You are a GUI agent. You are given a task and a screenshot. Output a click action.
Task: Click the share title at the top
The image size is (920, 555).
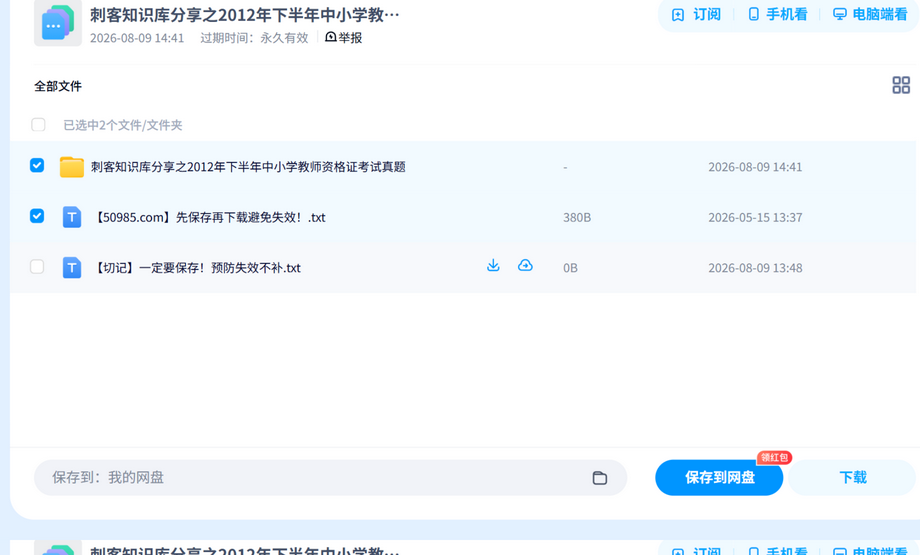(x=245, y=15)
